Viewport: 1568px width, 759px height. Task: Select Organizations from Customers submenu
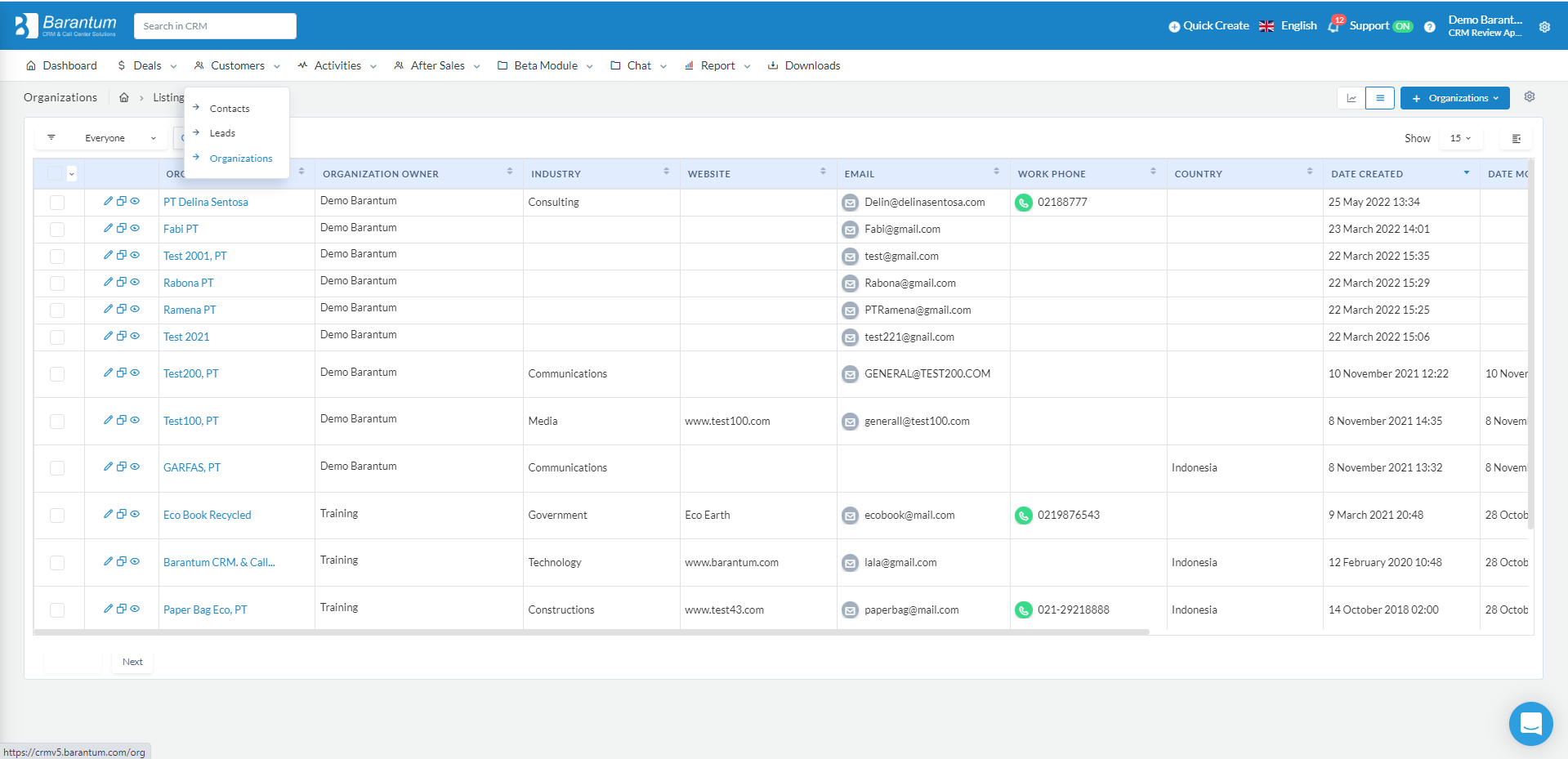click(241, 158)
